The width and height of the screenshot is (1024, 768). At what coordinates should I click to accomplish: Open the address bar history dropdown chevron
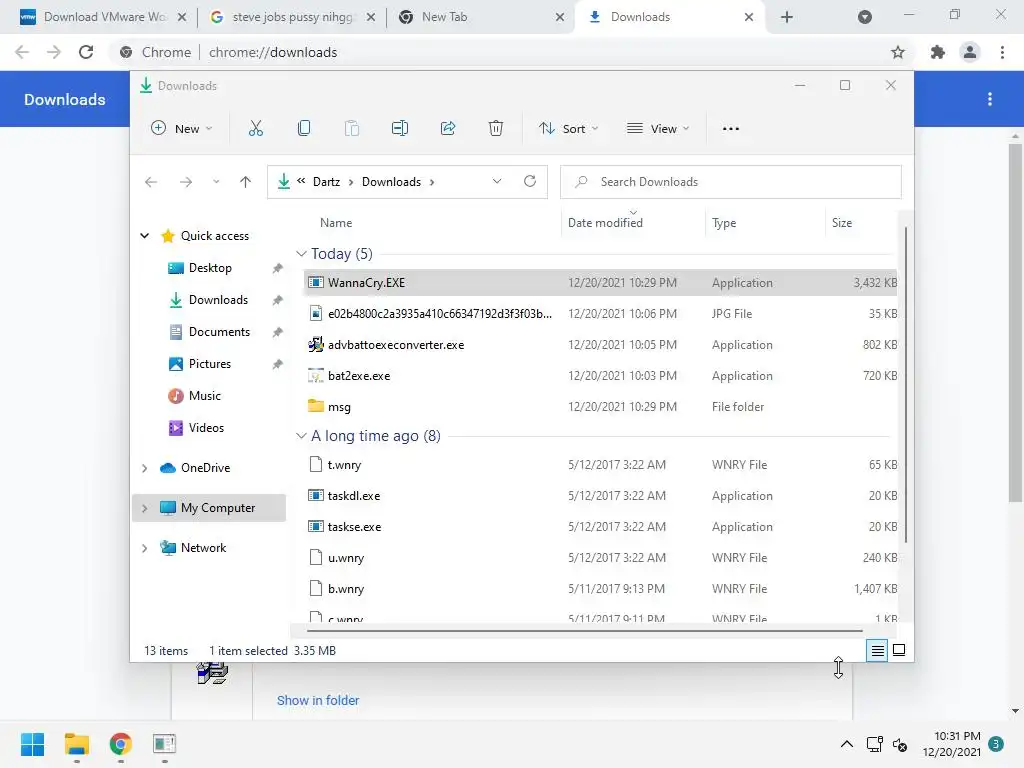497,182
